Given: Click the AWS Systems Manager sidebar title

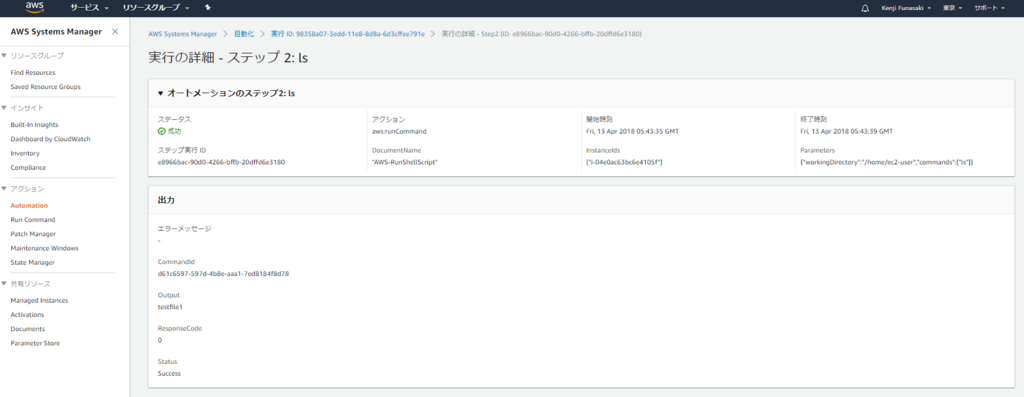Looking at the screenshot, I should pos(56,31).
